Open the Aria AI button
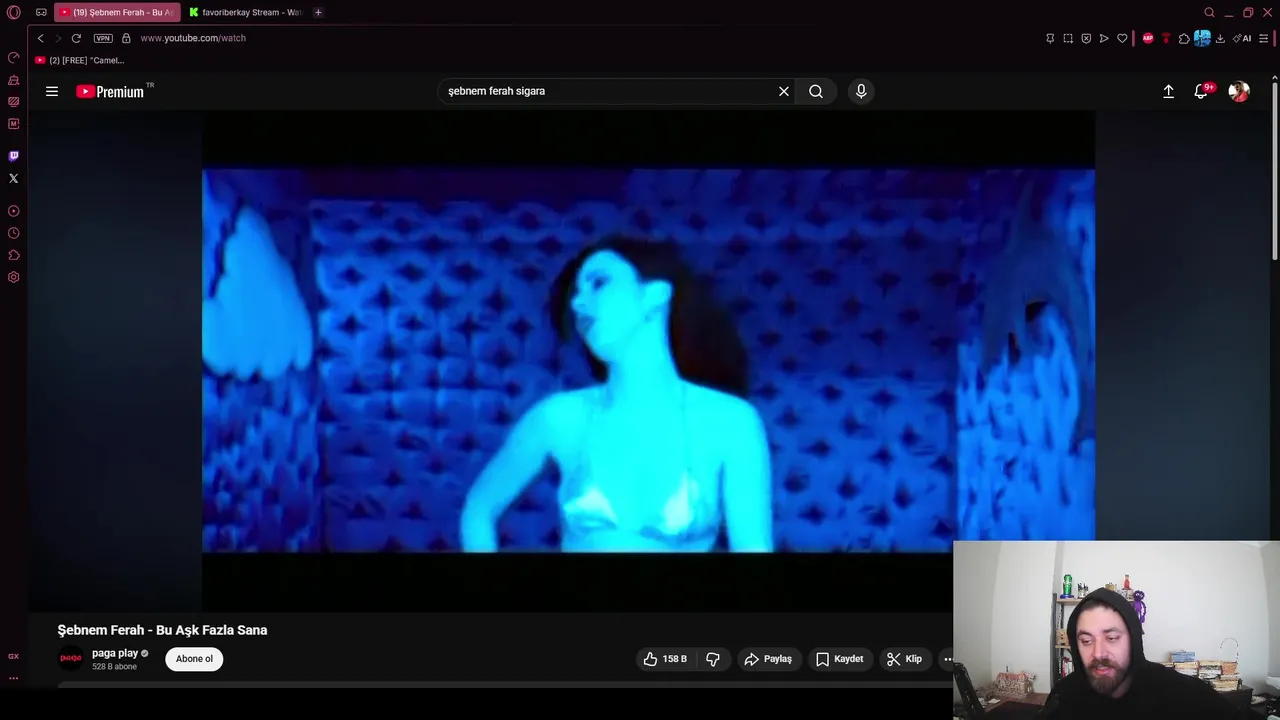This screenshot has width=1280, height=720. tap(1242, 38)
